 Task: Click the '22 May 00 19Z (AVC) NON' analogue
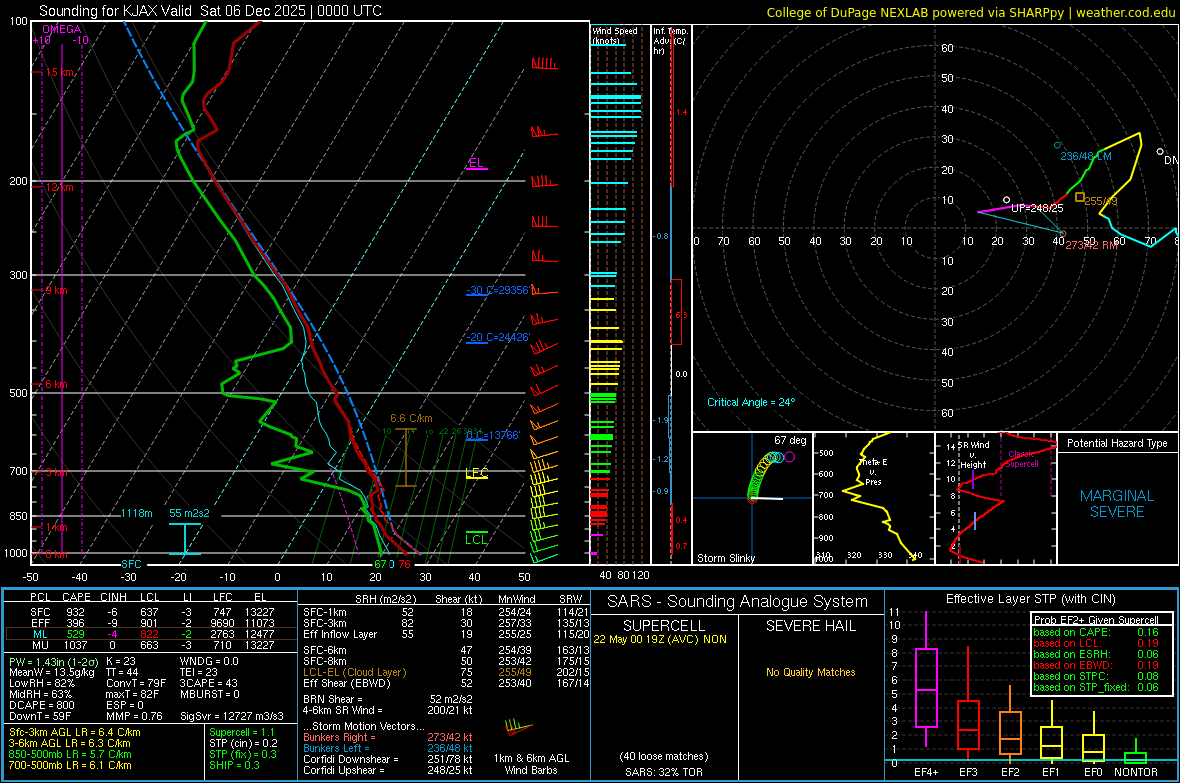coord(660,639)
